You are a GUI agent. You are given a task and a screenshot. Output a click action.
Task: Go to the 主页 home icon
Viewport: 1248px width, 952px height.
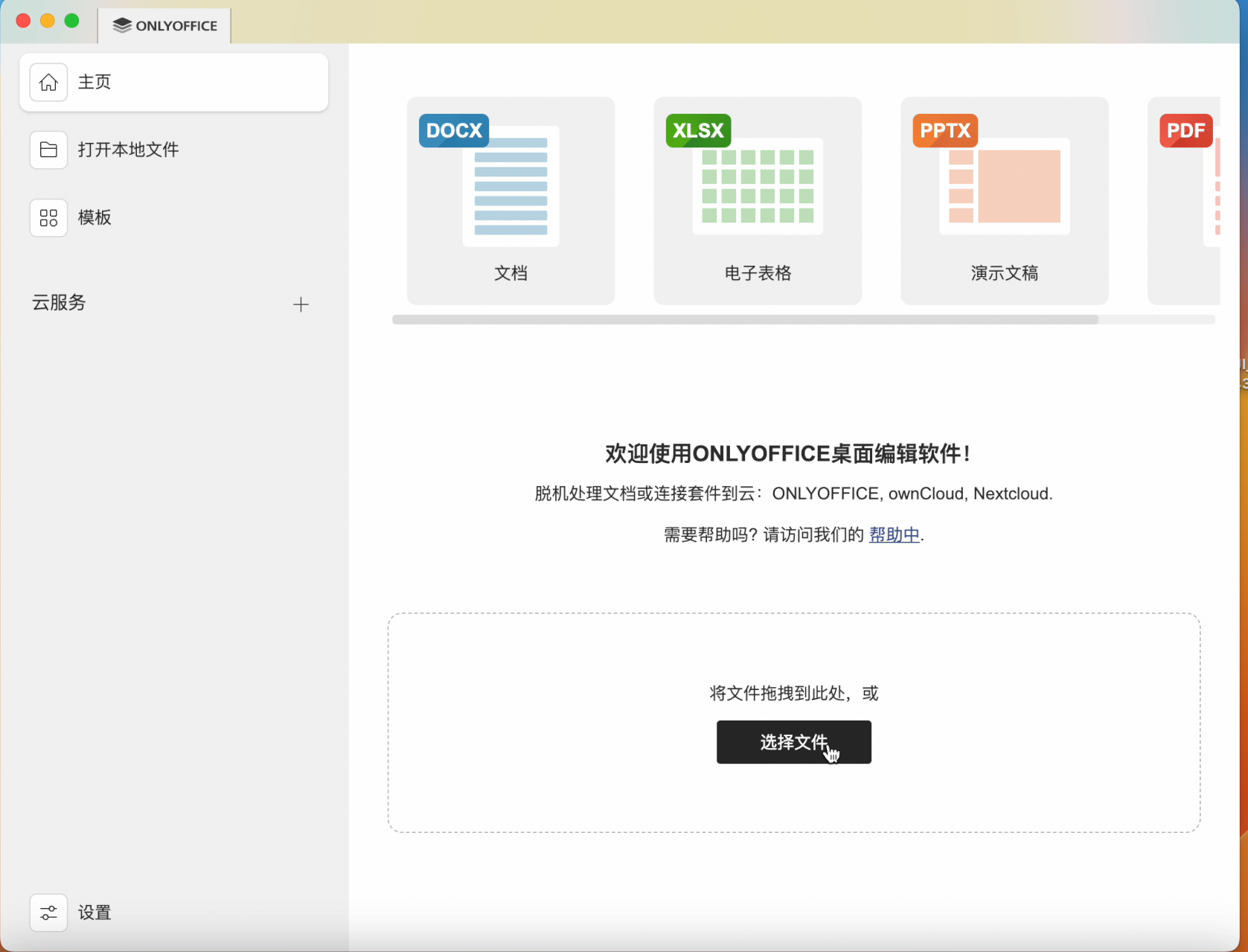tap(48, 83)
